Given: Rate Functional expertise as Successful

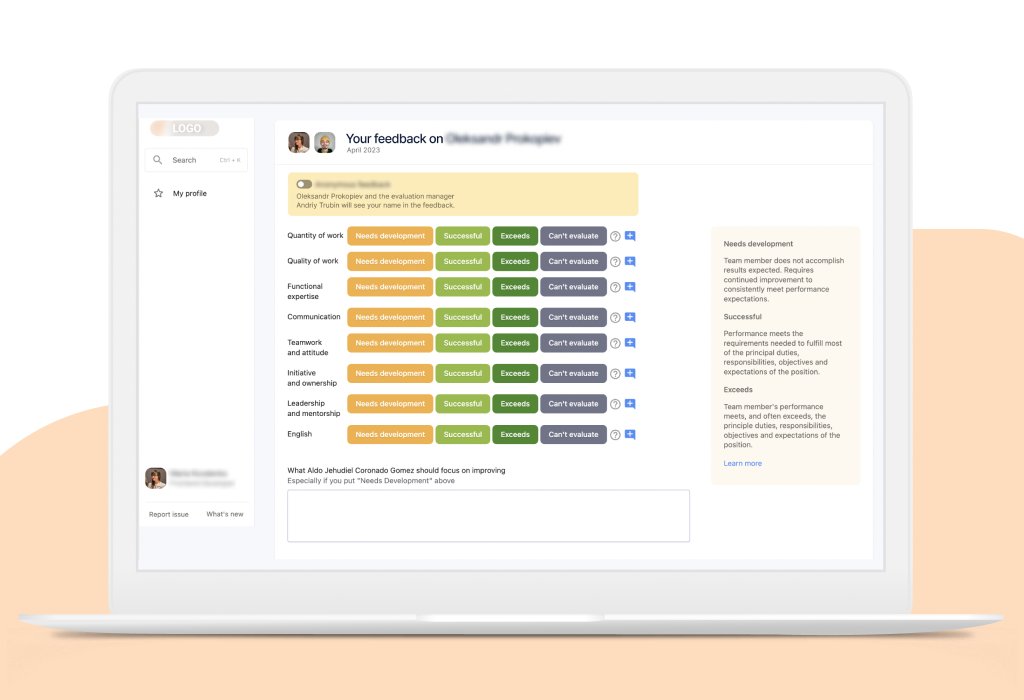Looking at the screenshot, I should [462, 287].
